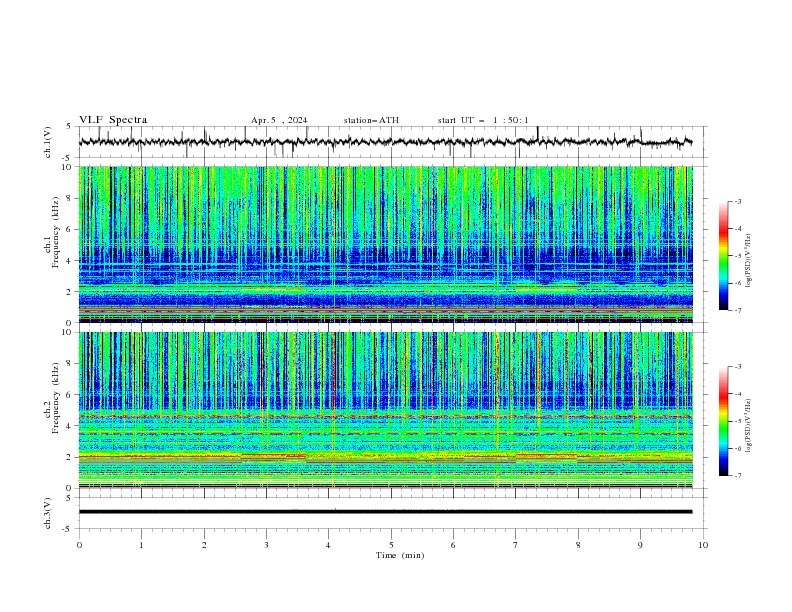The image size is (792, 612).
Task: Click the 'Time (min)' axis label
Action: tap(400, 555)
